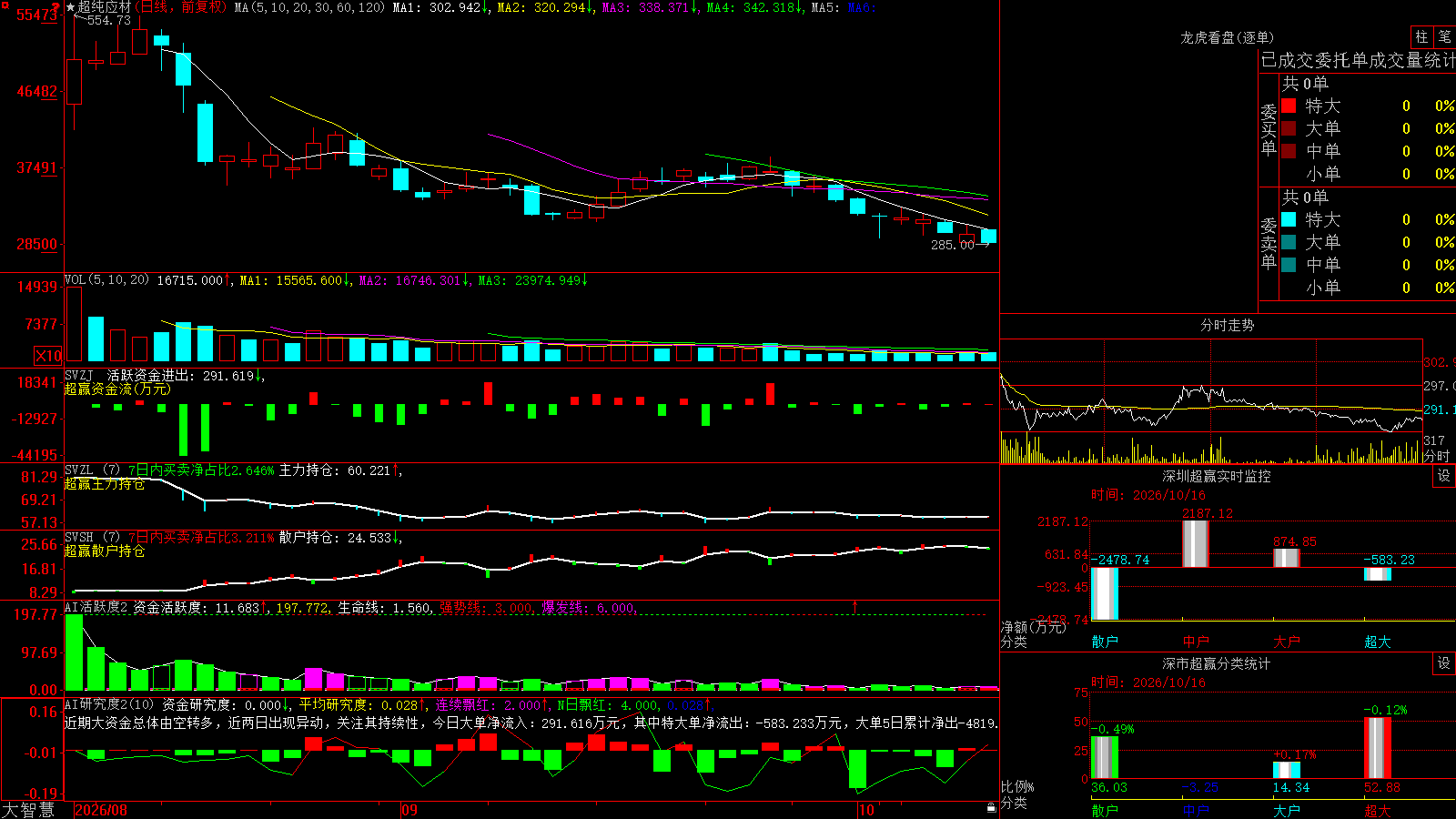Click the 2026/08 date marker on timeline
The height and width of the screenshot is (819, 1456).
(x=101, y=810)
